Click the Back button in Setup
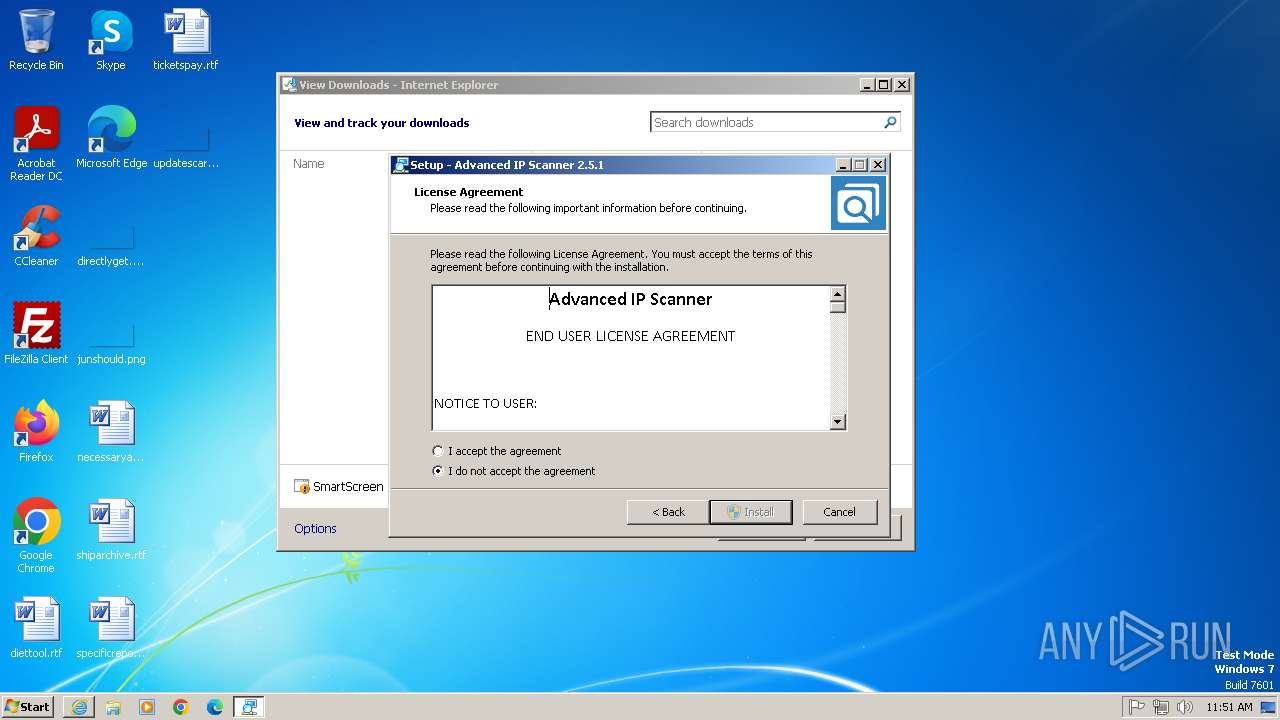Screen dimensions: 1280x720 (667, 512)
